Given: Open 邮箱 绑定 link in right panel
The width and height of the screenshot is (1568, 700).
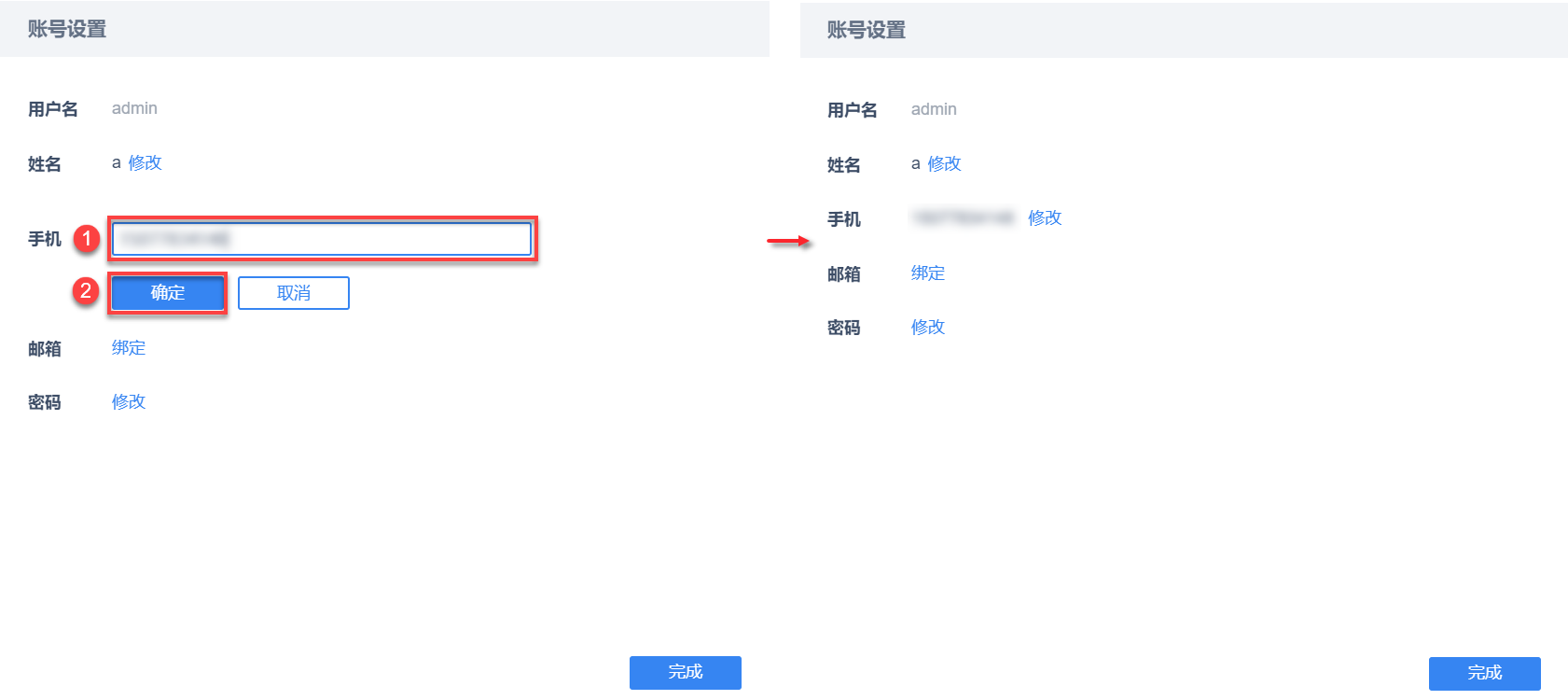Looking at the screenshot, I should (928, 273).
